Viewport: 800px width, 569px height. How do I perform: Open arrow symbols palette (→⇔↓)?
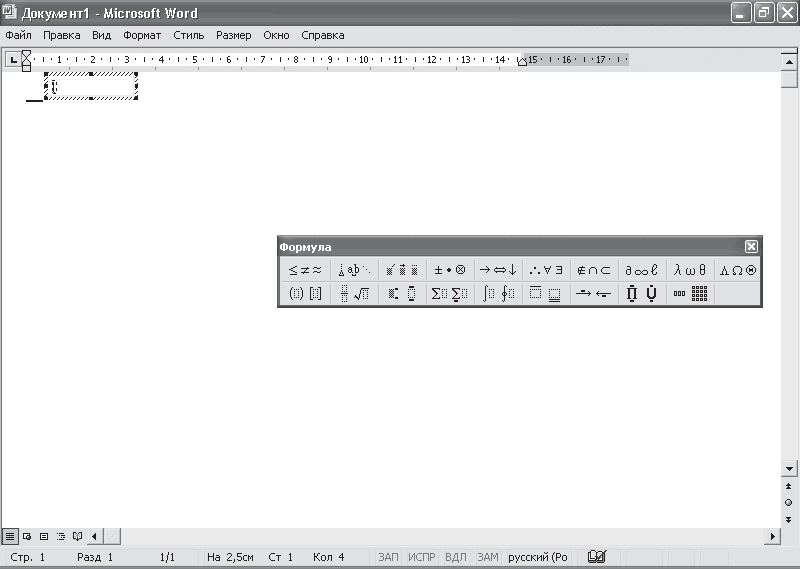coord(498,270)
